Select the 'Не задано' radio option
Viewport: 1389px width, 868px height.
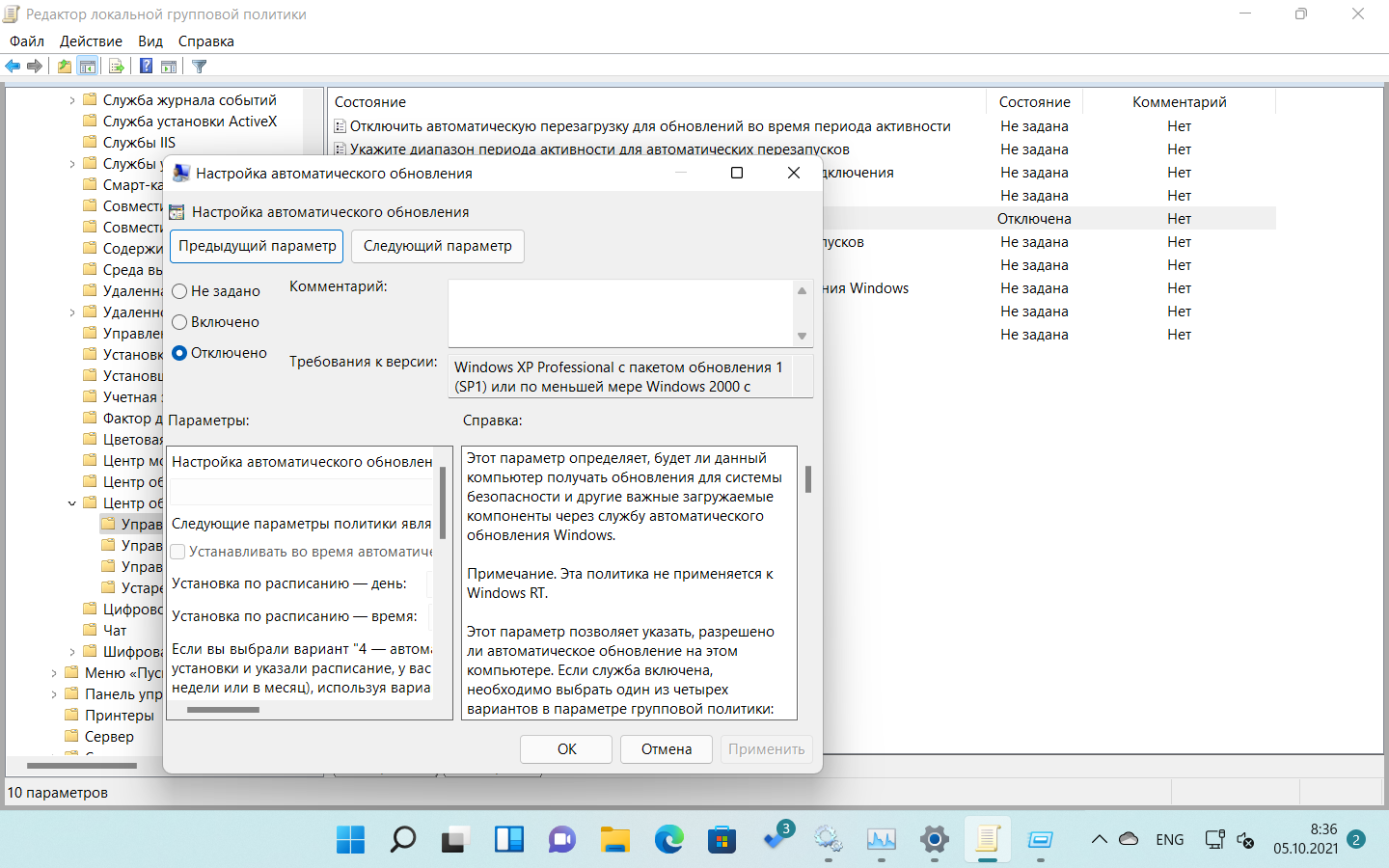179,291
